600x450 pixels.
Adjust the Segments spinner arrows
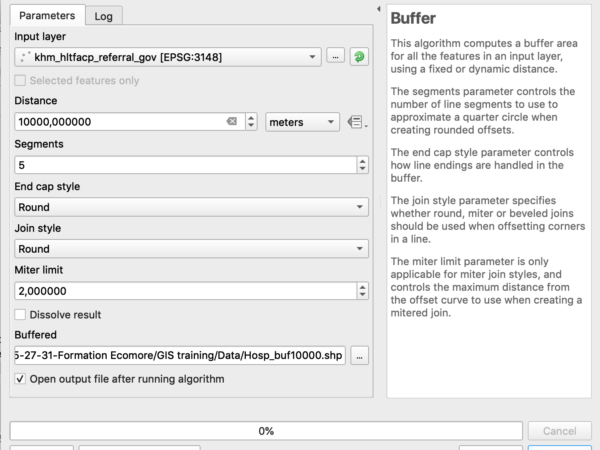coord(362,165)
